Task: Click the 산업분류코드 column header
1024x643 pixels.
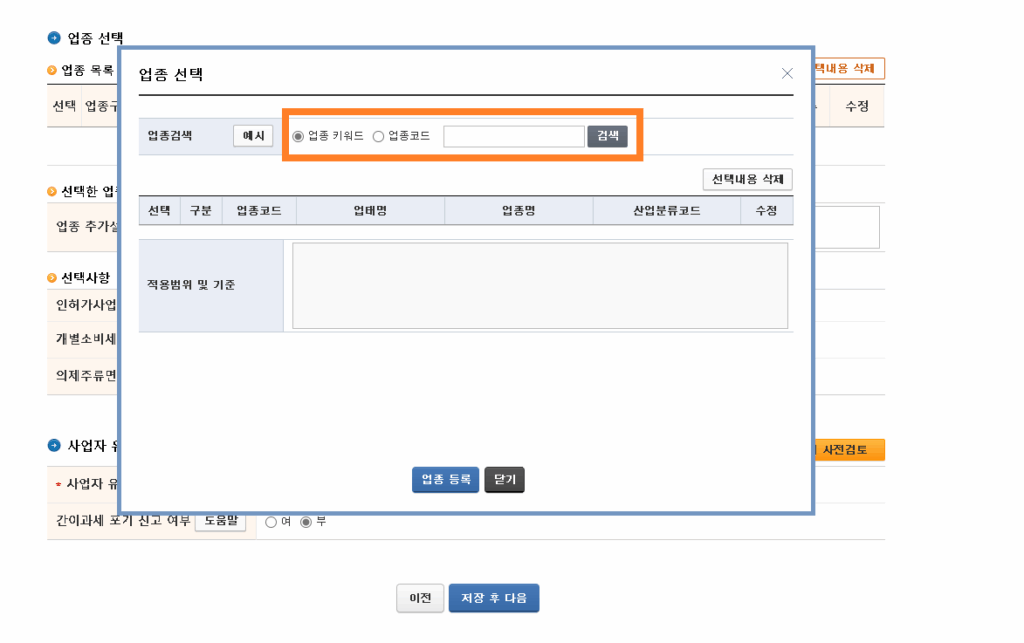Action: (666, 211)
